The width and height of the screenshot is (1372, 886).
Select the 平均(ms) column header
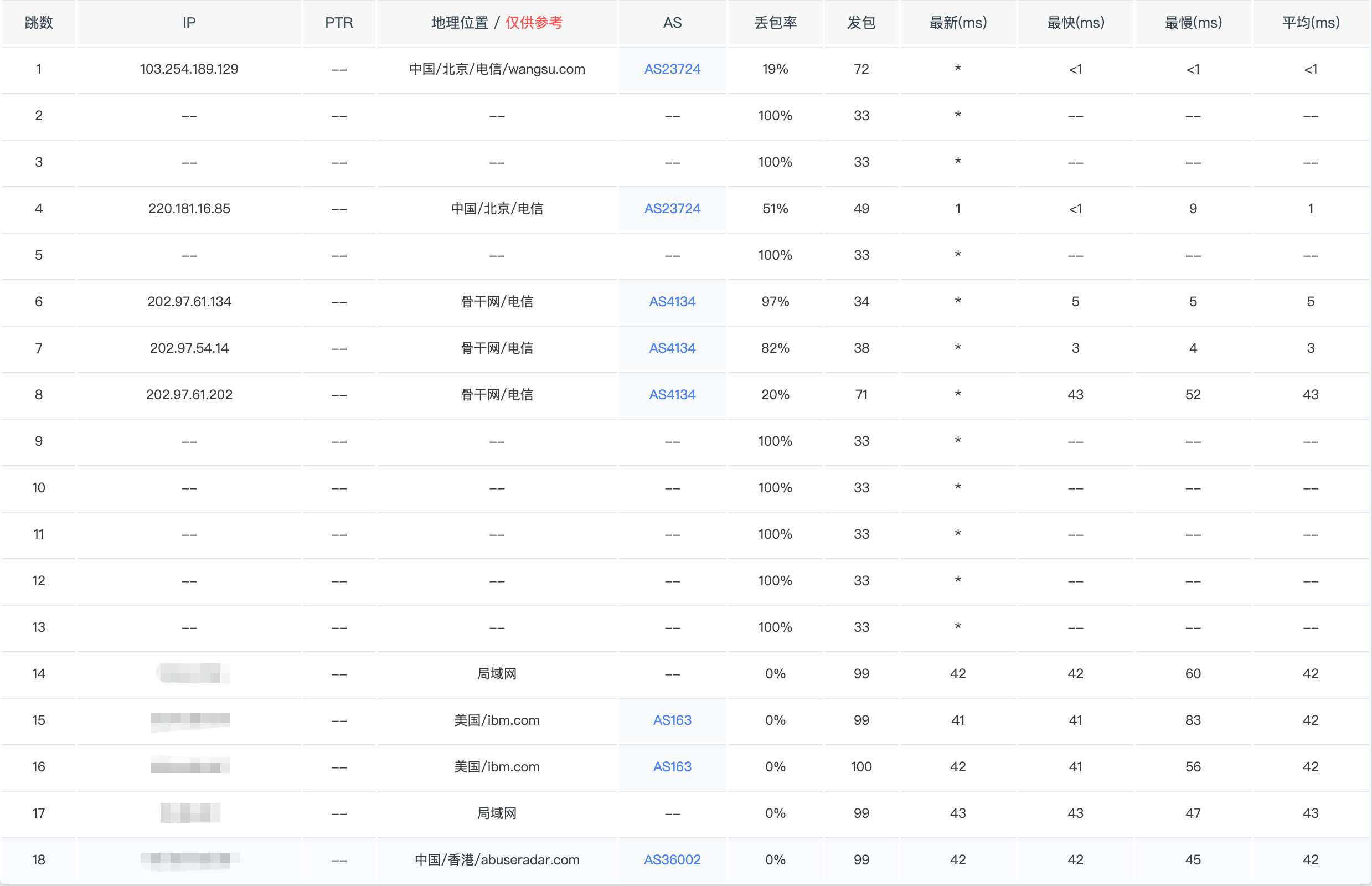[x=1311, y=23]
